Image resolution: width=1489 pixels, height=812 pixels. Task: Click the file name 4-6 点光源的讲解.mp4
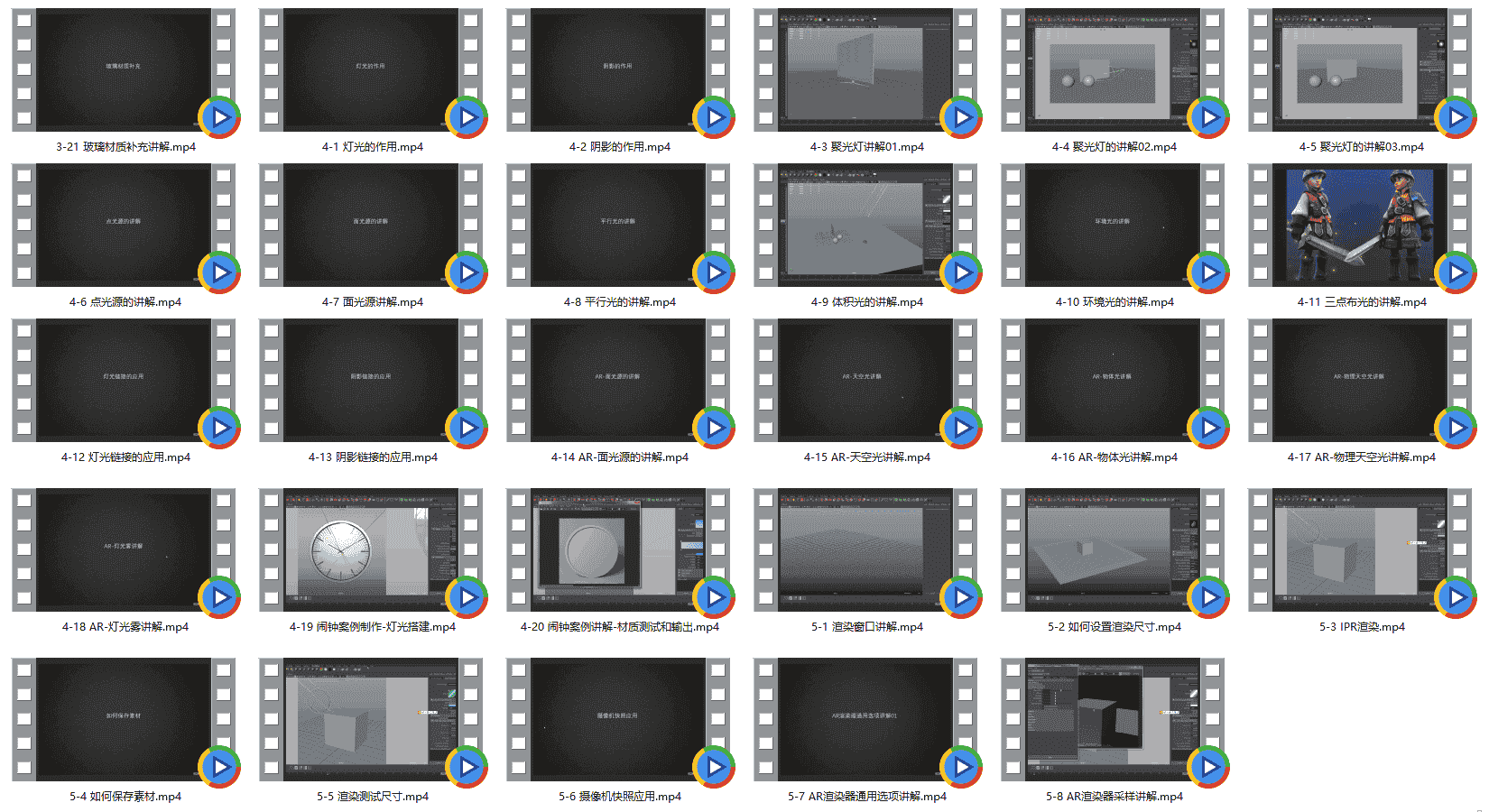pos(125,302)
